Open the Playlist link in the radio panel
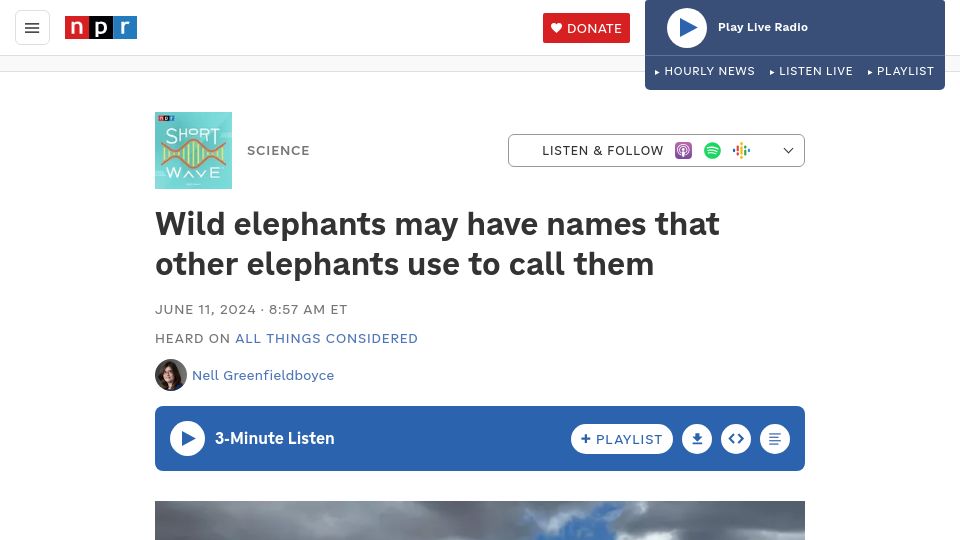Image resolution: width=960 pixels, height=540 pixels. click(901, 71)
